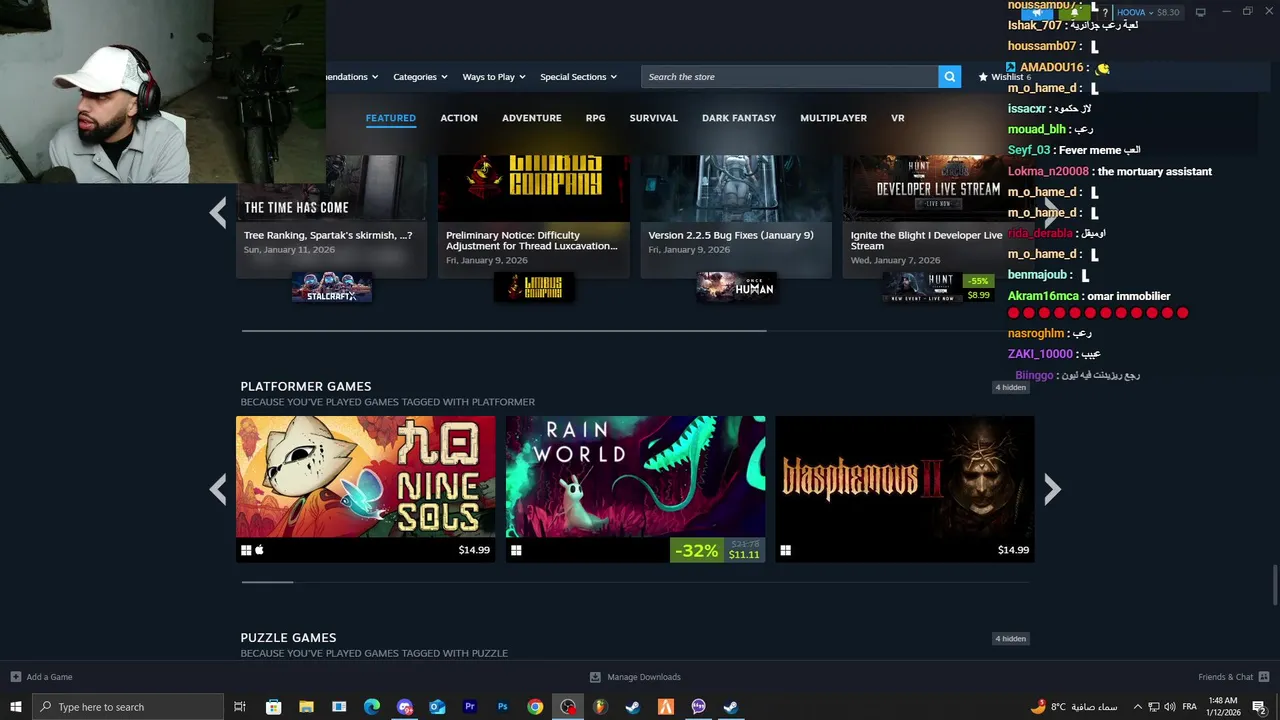This screenshot has width=1280, height=720.
Task: Click '4 hidden' next to Platformer Games
Action: [1011, 387]
